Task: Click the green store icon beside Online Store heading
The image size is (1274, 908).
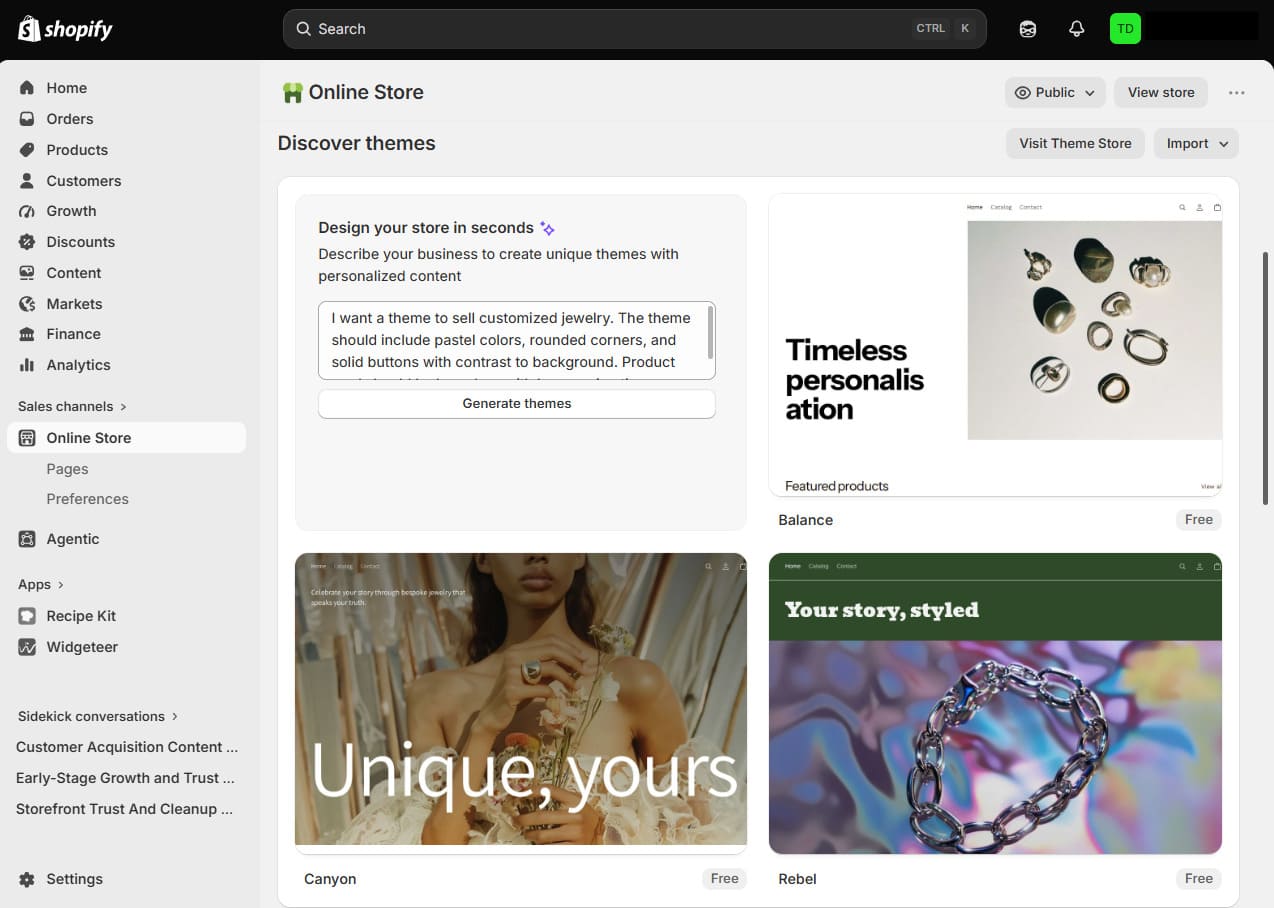Action: (292, 93)
